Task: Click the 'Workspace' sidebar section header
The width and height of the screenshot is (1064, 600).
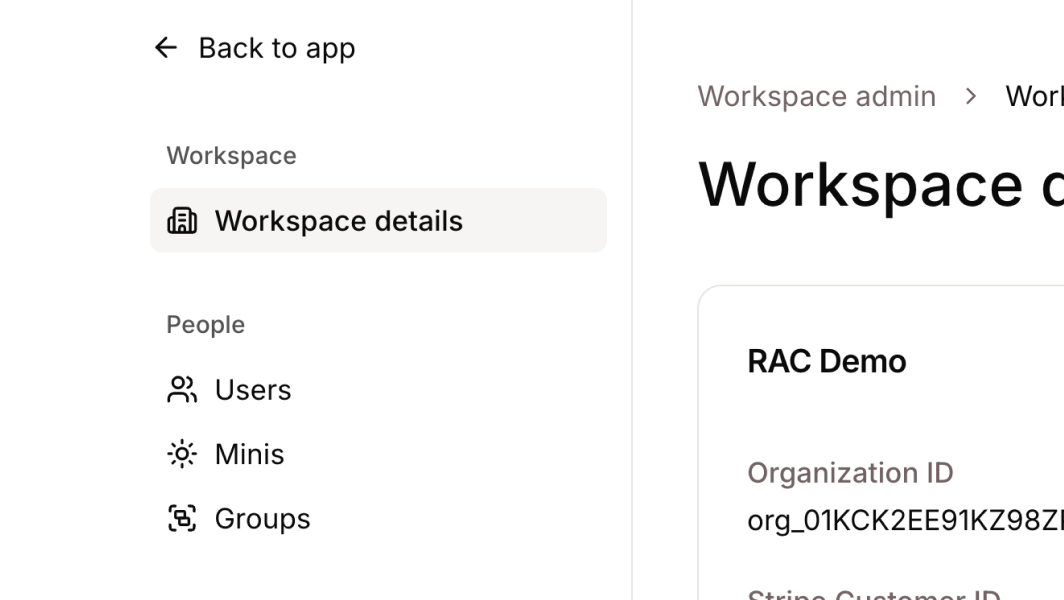Action: (x=231, y=156)
